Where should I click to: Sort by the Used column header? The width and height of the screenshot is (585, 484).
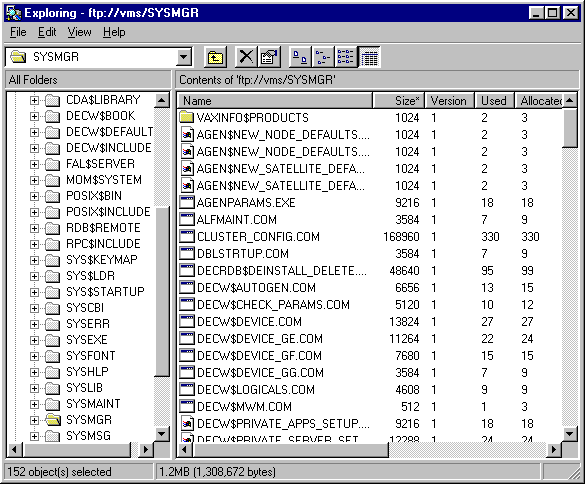[494, 101]
